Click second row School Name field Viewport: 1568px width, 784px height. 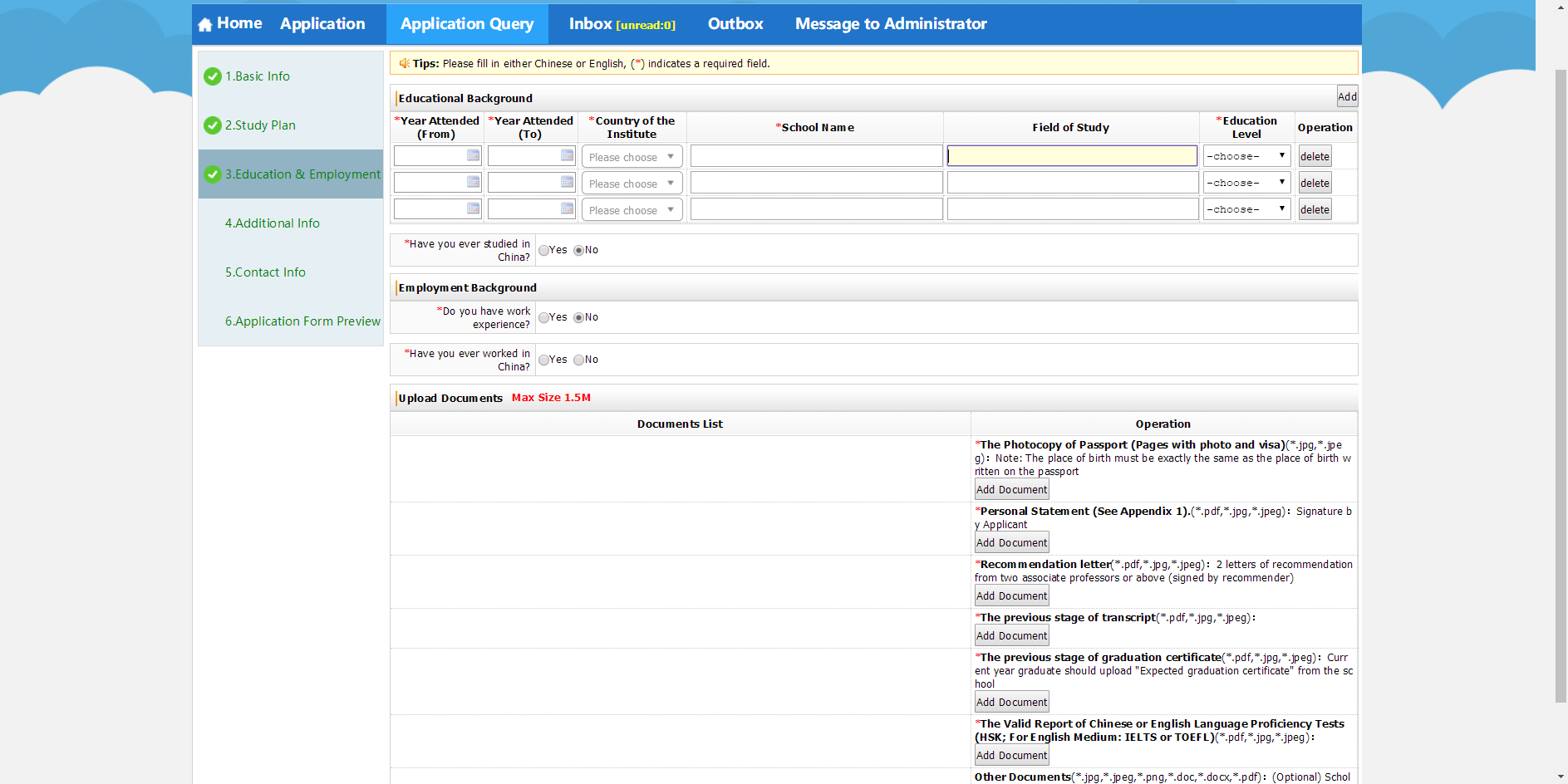tap(816, 183)
